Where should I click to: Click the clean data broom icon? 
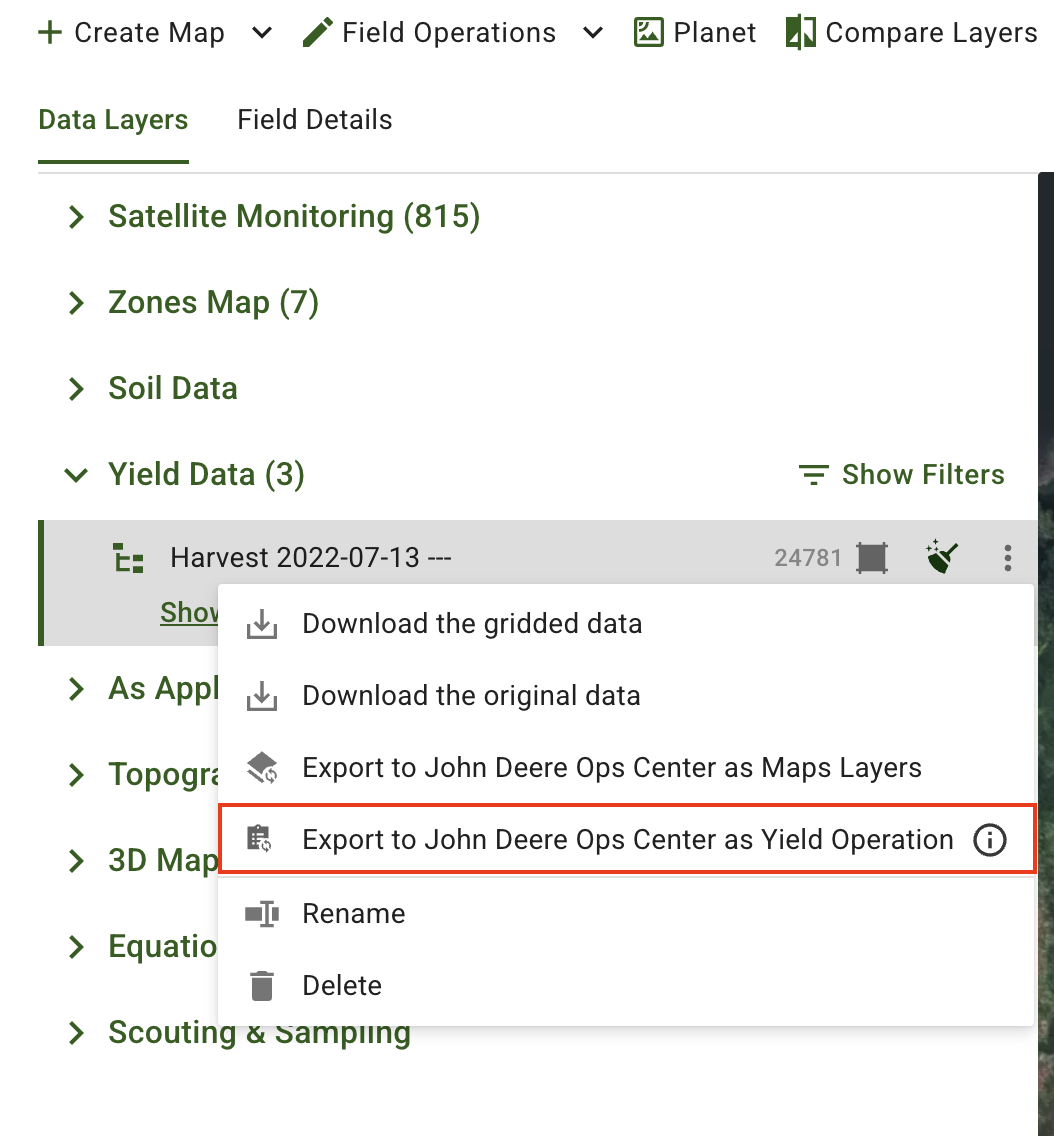coord(943,557)
